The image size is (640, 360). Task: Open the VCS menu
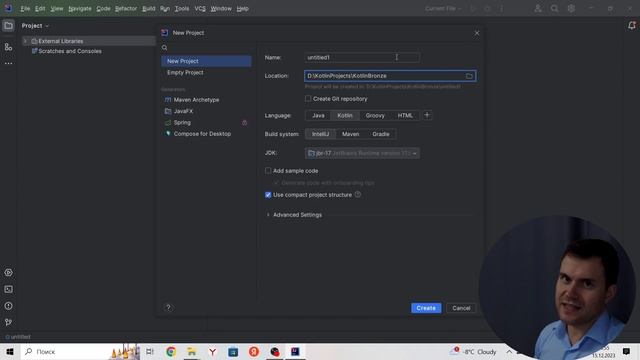[200, 9]
